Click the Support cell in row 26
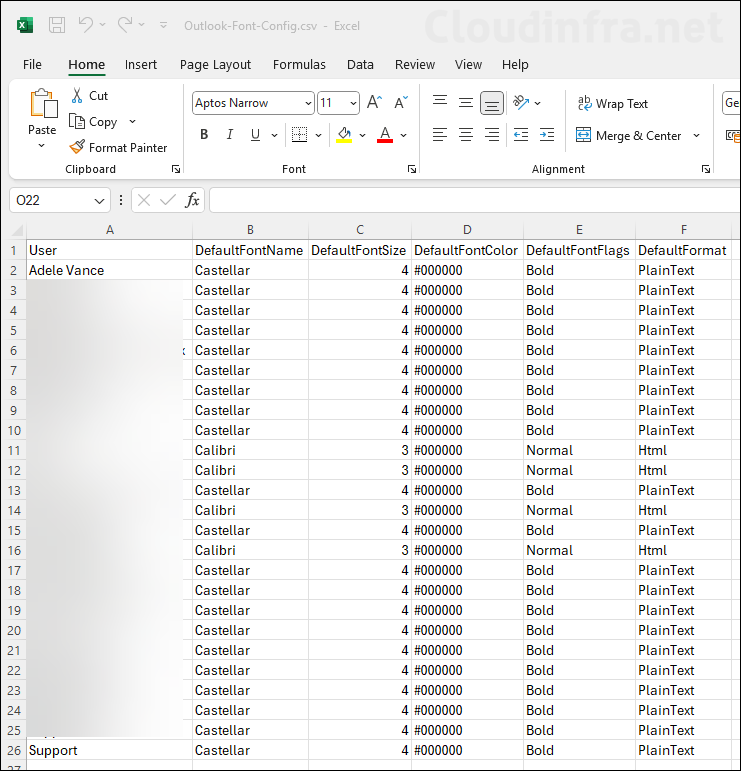Viewport: 741px width, 771px height. click(x=109, y=750)
